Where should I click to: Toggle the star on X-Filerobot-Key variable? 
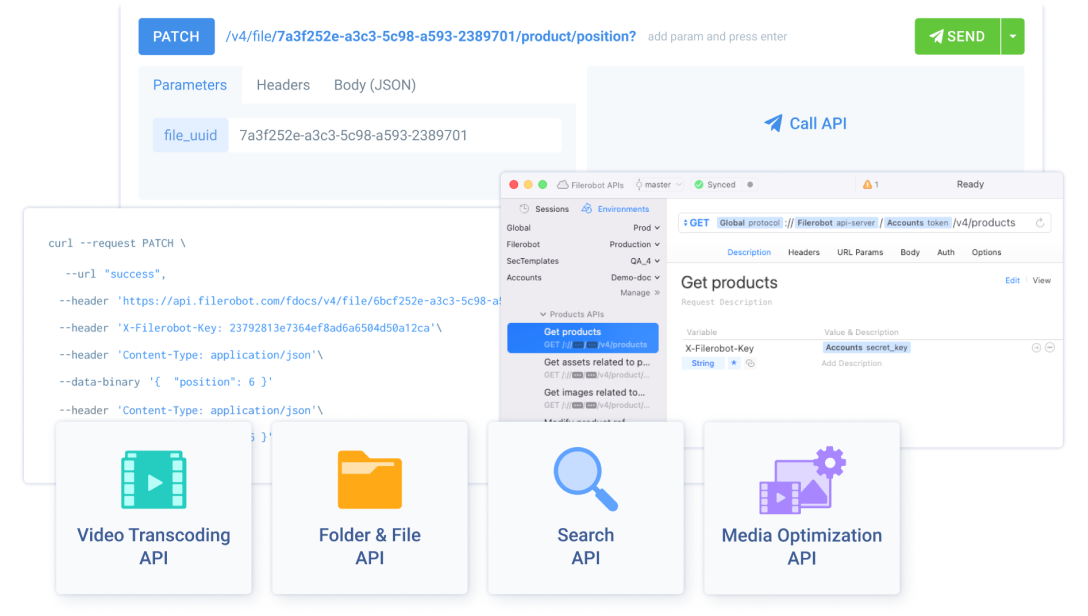(x=733, y=364)
